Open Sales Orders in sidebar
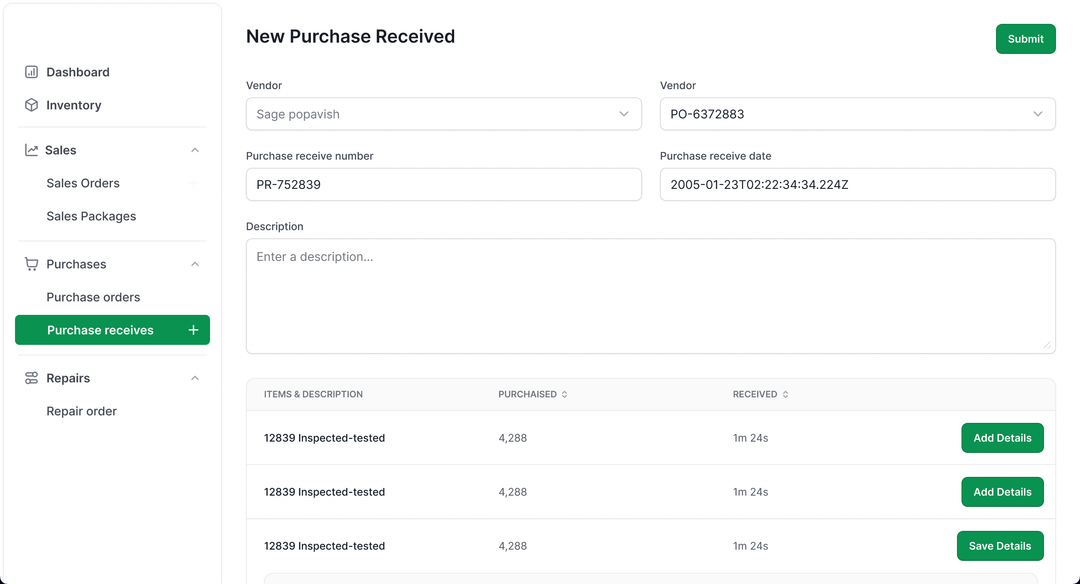The height and width of the screenshot is (584, 1080). click(x=83, y=183)
